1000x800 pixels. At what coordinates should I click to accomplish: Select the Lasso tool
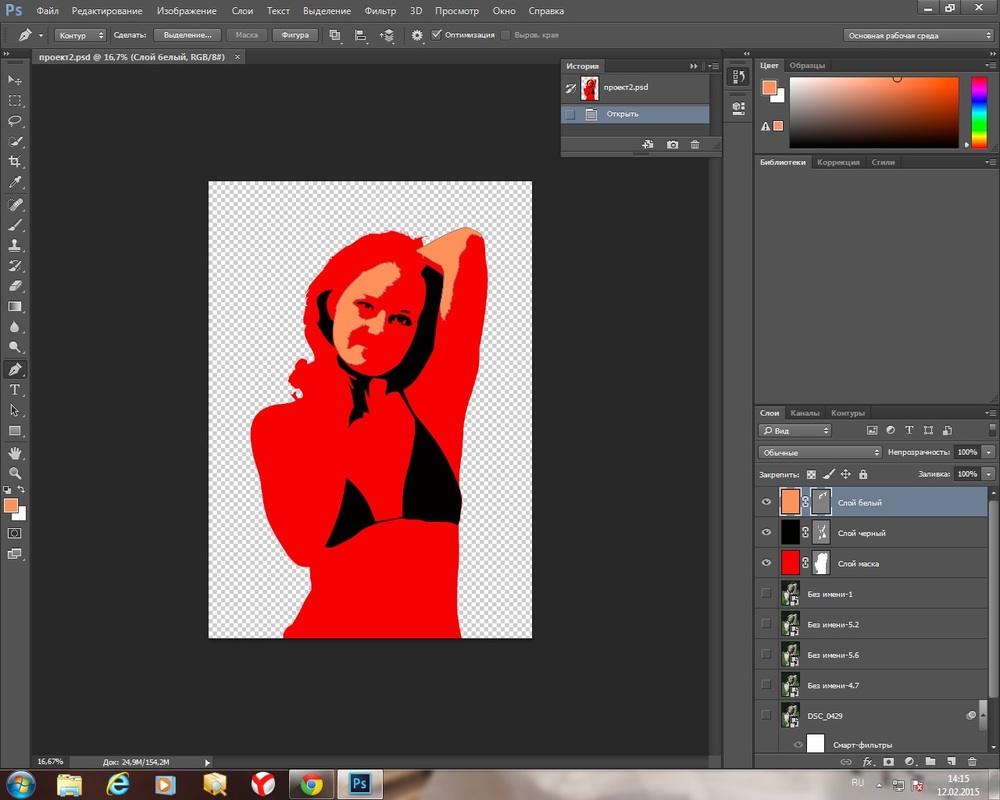pos(15,121)
